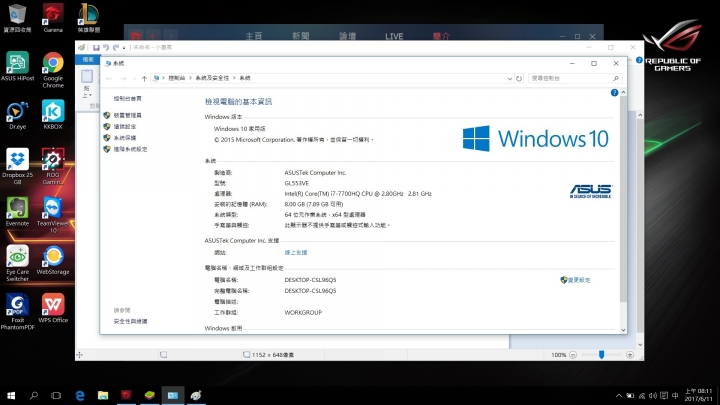Click the Paint help question mark icon
This screenshot has height=405, width=720.
(x=639, y=60)
